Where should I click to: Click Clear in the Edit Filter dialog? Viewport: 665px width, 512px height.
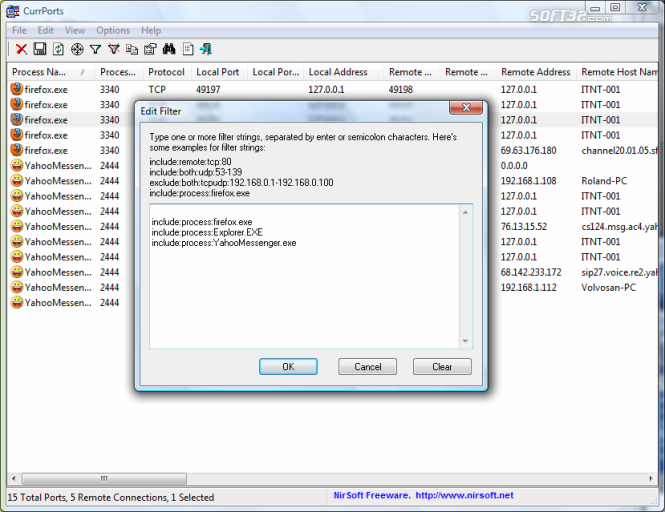[442, 367]
